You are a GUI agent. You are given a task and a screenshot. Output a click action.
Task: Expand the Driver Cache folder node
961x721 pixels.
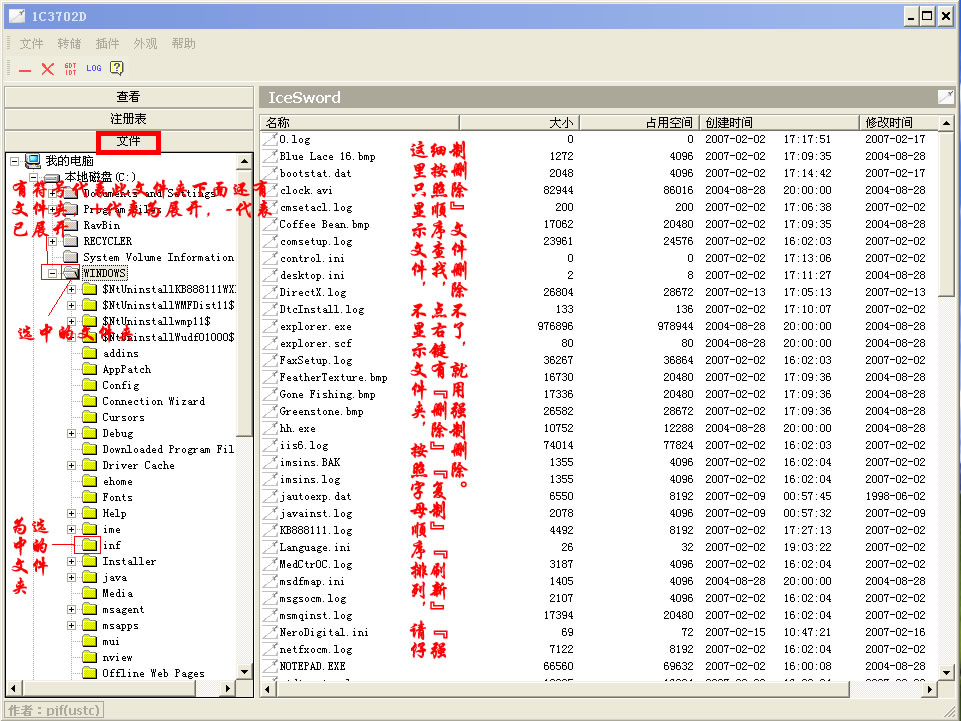[72, 465]
